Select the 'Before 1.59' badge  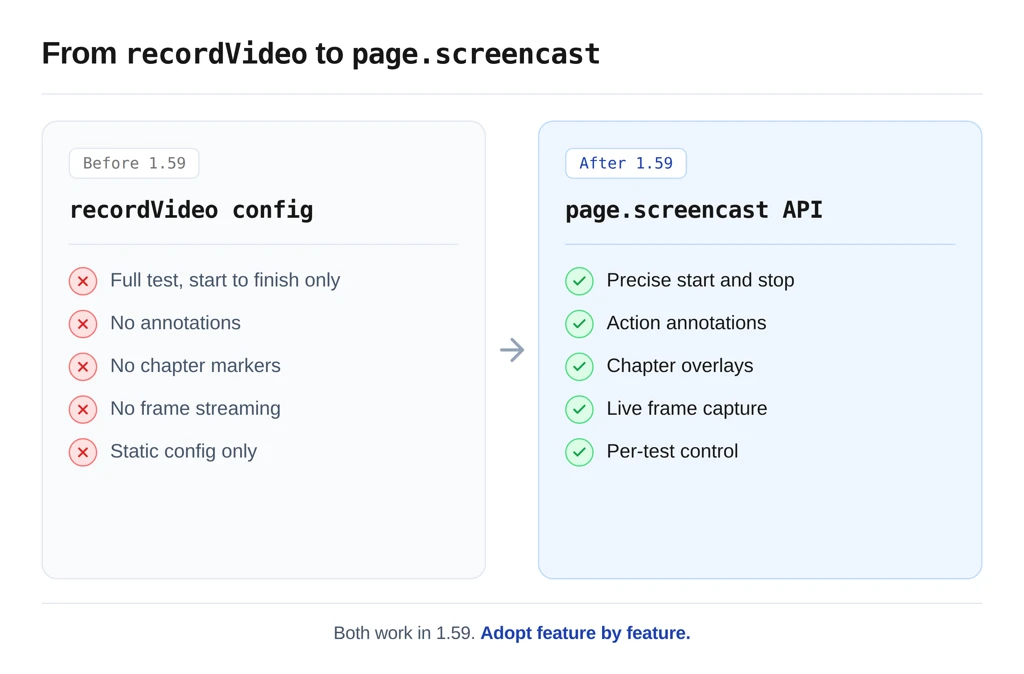(x=134, y=163)
